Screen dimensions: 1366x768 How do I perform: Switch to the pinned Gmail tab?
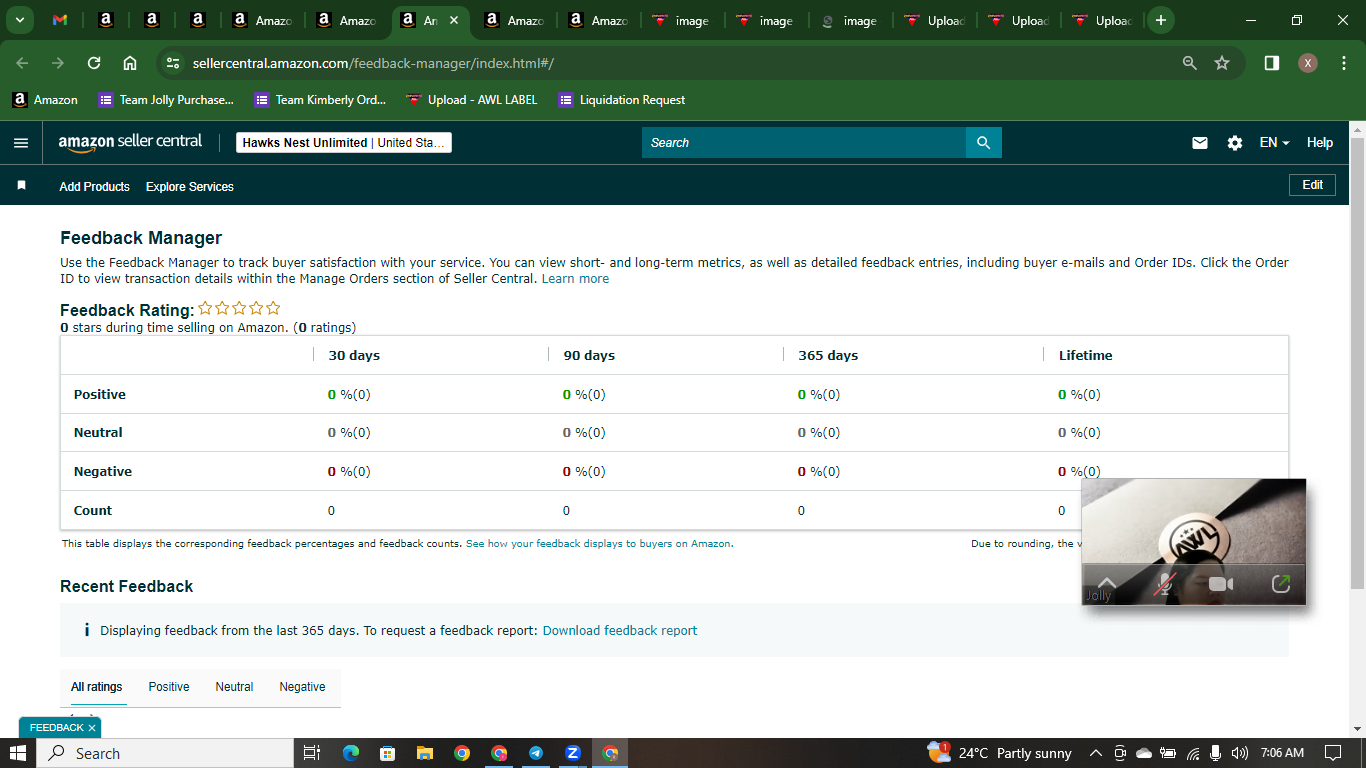pyautogui.click(x=60, y=20)
